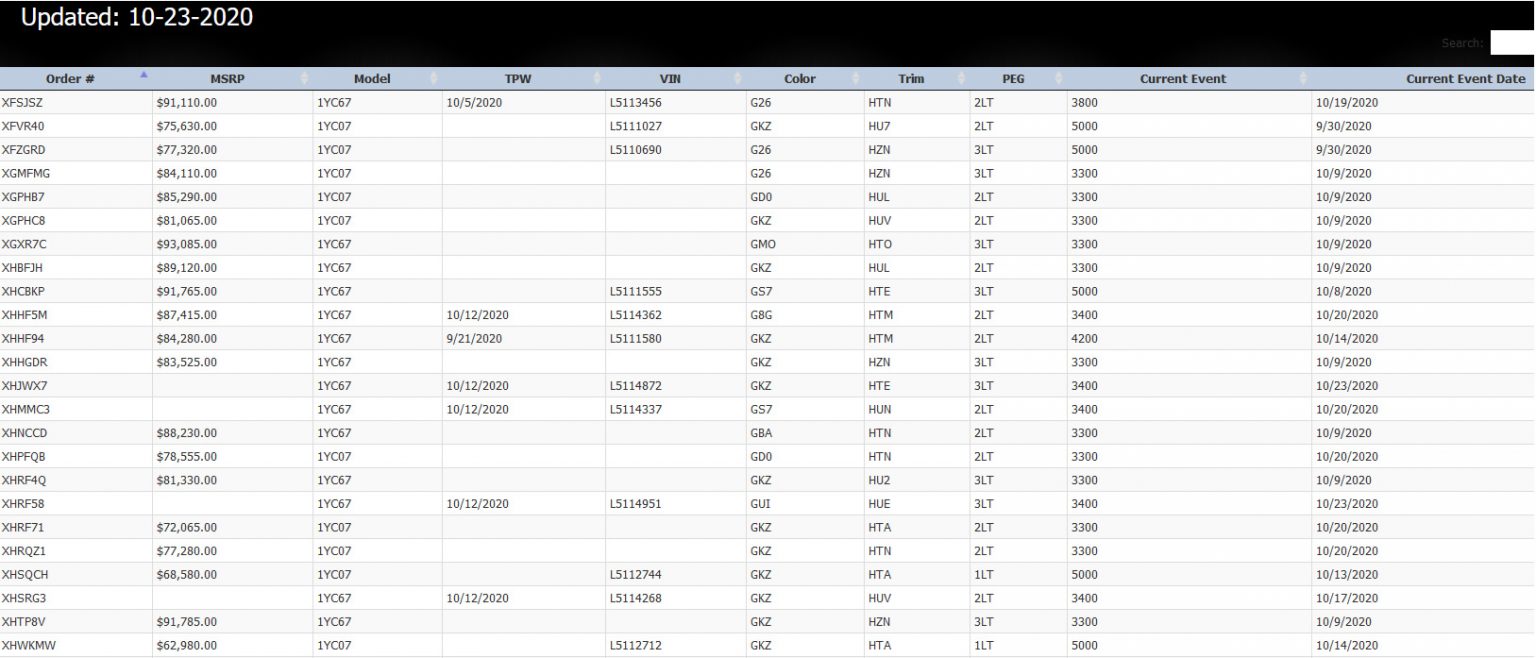Click the sort arrows icon in Color header

pyautogui.click(x=856, y=79)
